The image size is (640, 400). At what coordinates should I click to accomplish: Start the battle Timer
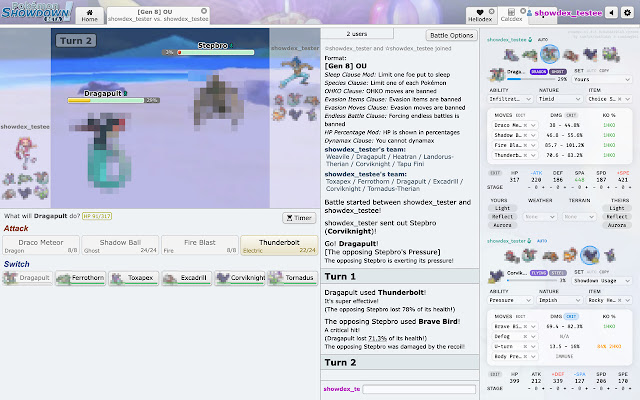click(x=298, y=217)
